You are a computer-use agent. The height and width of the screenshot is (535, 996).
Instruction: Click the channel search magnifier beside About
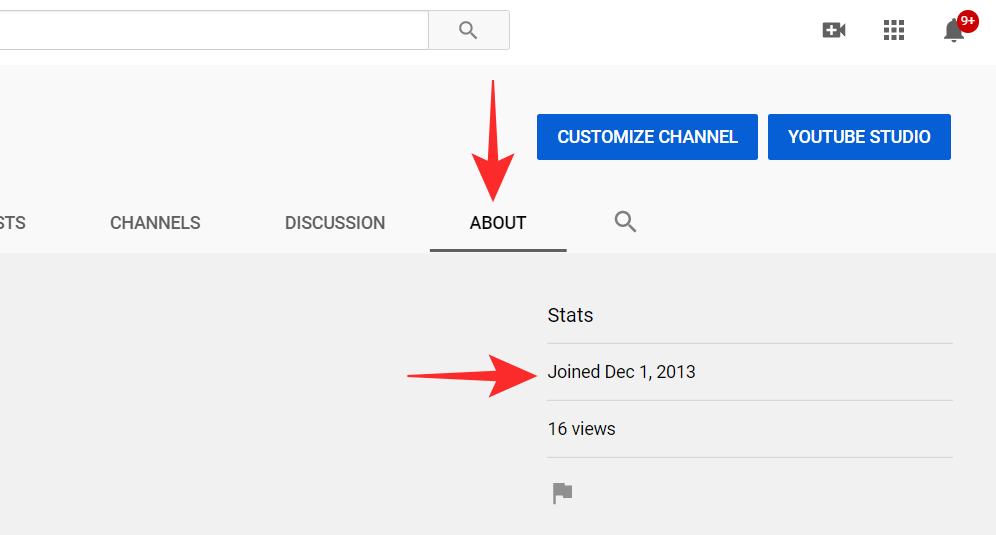626,222
